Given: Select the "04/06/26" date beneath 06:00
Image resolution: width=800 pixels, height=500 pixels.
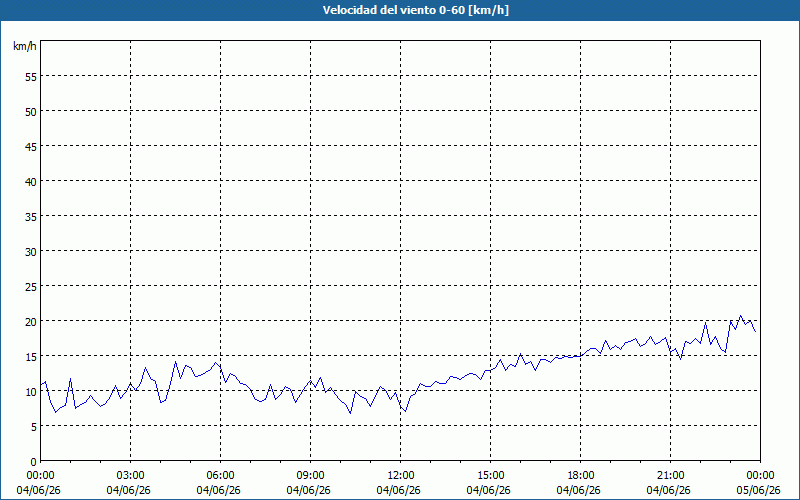Looking at the screenshot, I should coord(218,490).
